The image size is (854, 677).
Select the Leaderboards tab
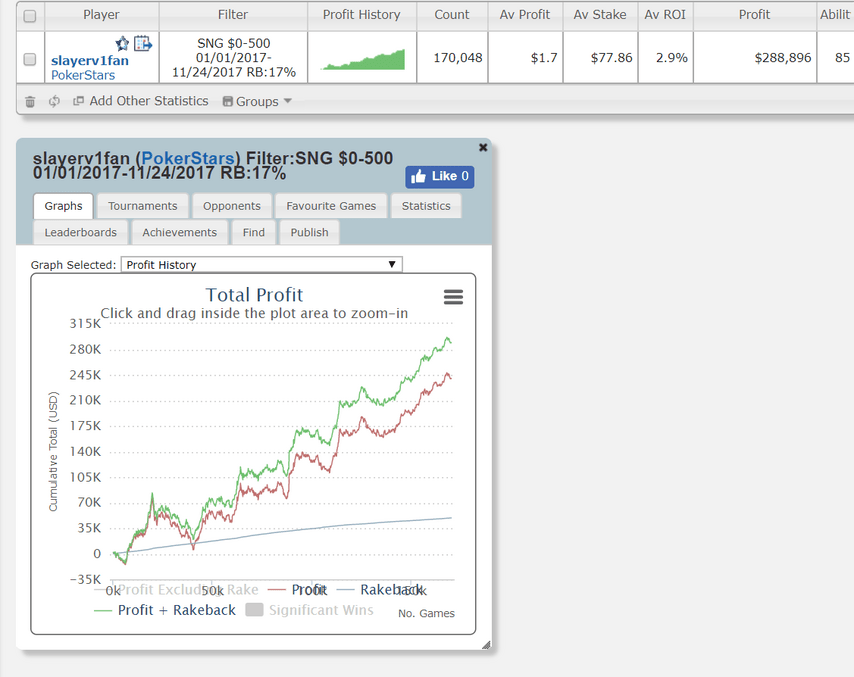tap(81, 232)
